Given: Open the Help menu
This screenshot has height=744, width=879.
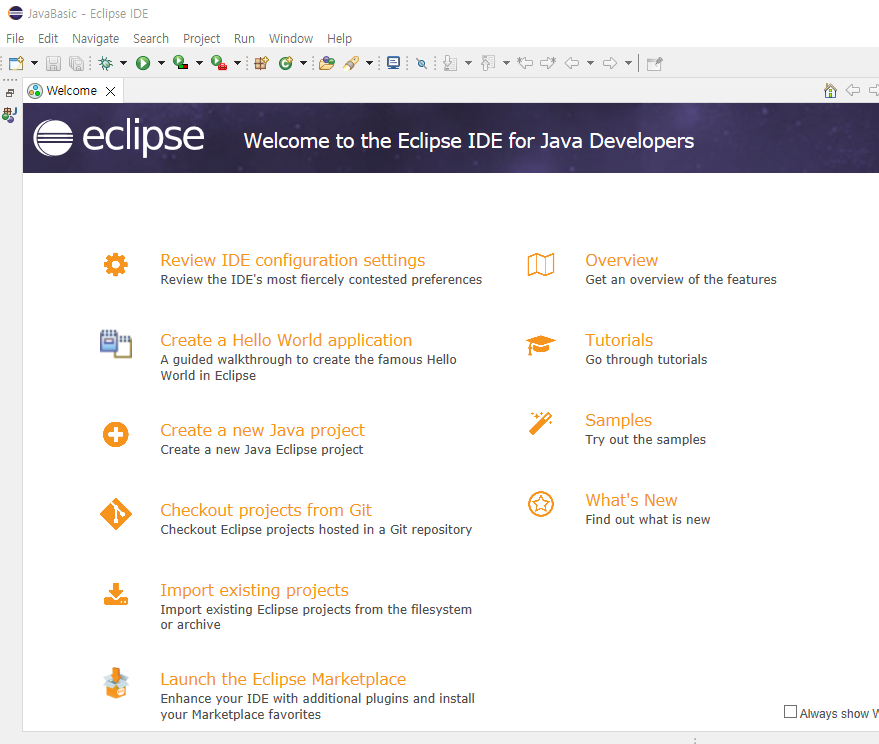Looking at the screenshot, I should click(x=340, y=39).
